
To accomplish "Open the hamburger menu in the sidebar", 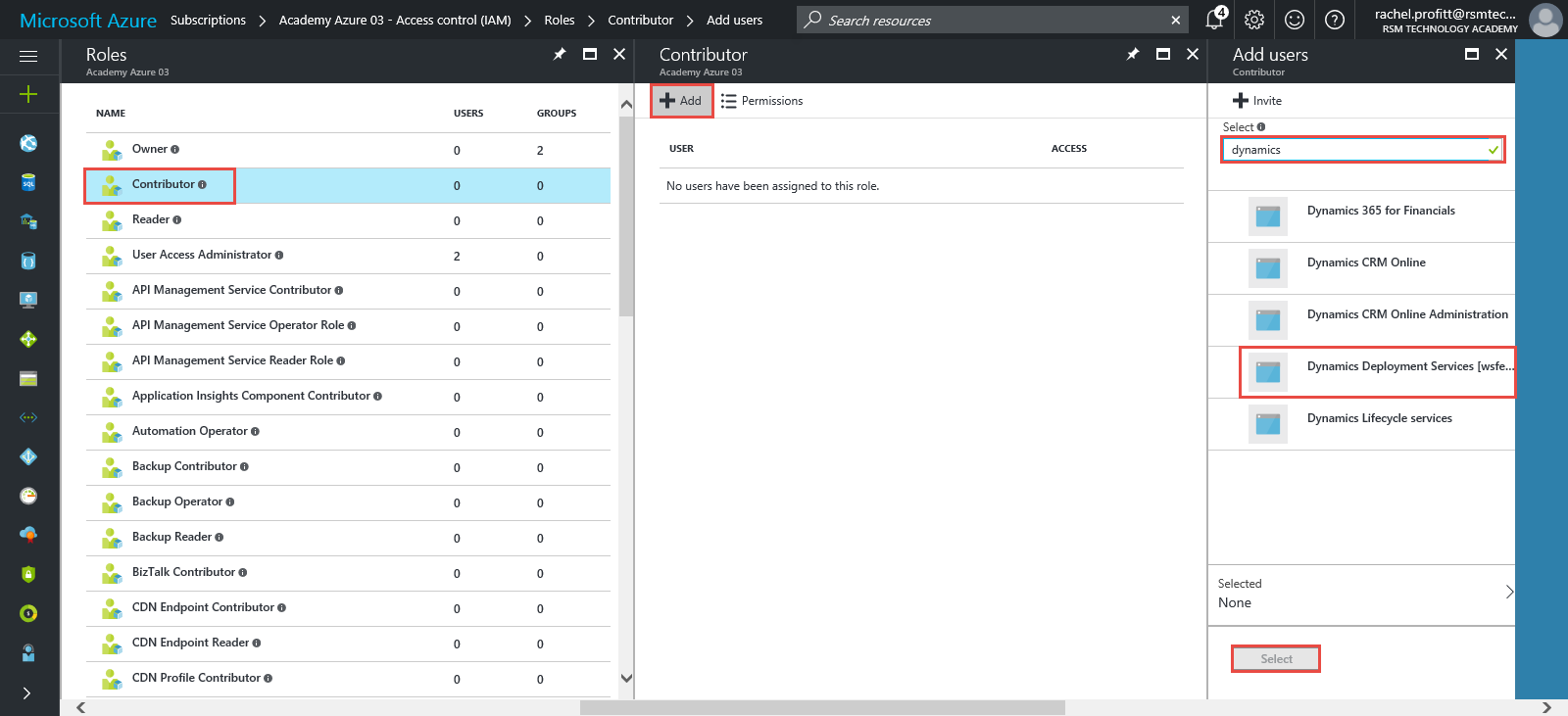I will [28, 57].
